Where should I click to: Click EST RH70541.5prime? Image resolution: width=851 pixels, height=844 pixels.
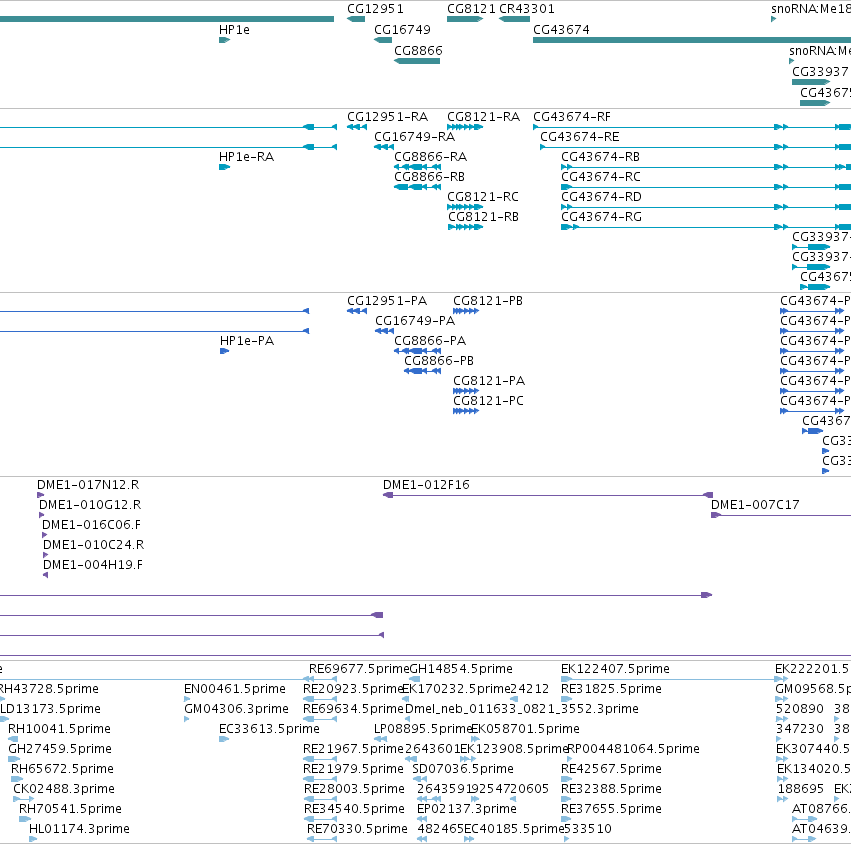point(70,809)
